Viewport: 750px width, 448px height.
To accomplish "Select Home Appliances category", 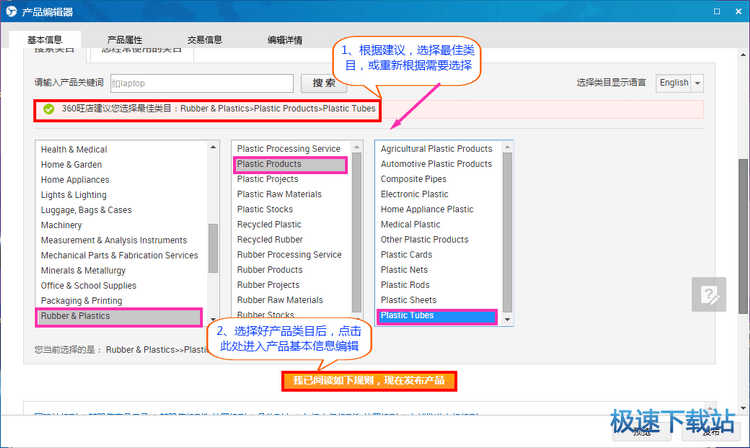I will pos(75,180).
